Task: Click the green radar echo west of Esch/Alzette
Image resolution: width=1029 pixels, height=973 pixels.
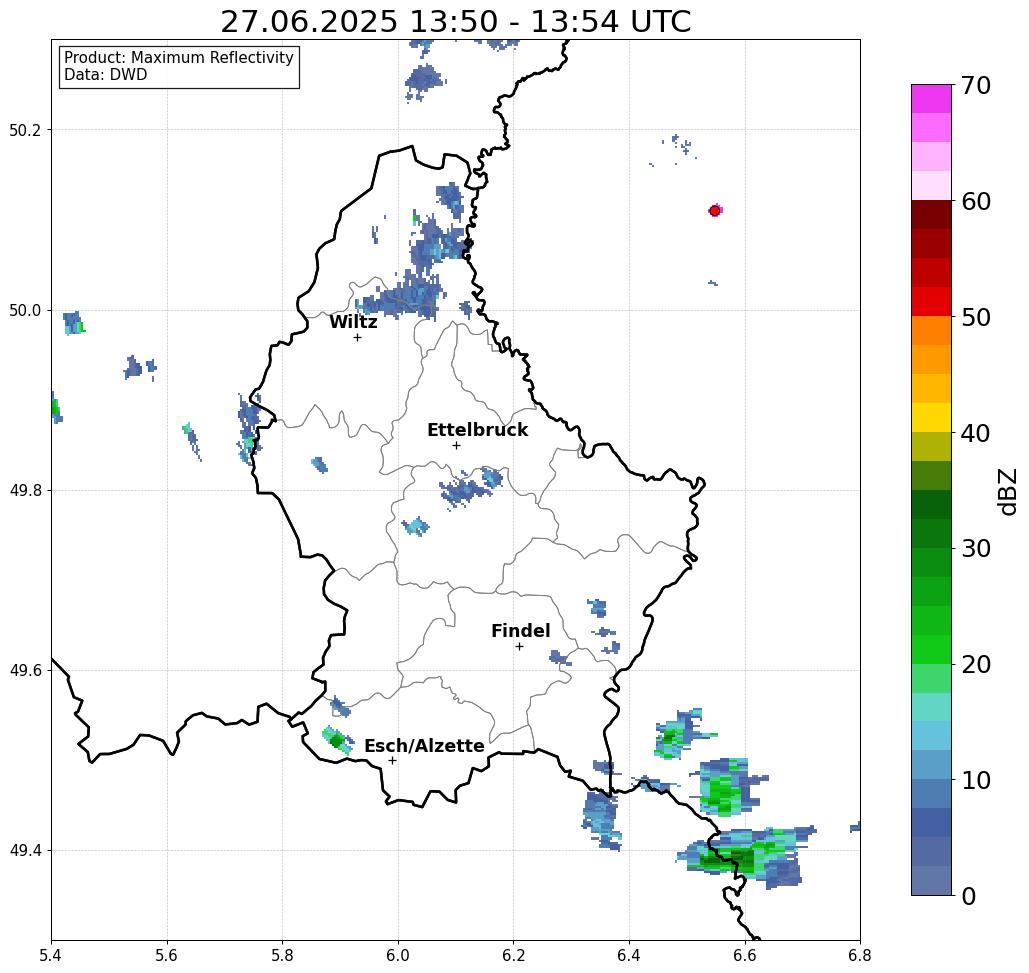Action: pyautogui.click(x=337, y=741)
